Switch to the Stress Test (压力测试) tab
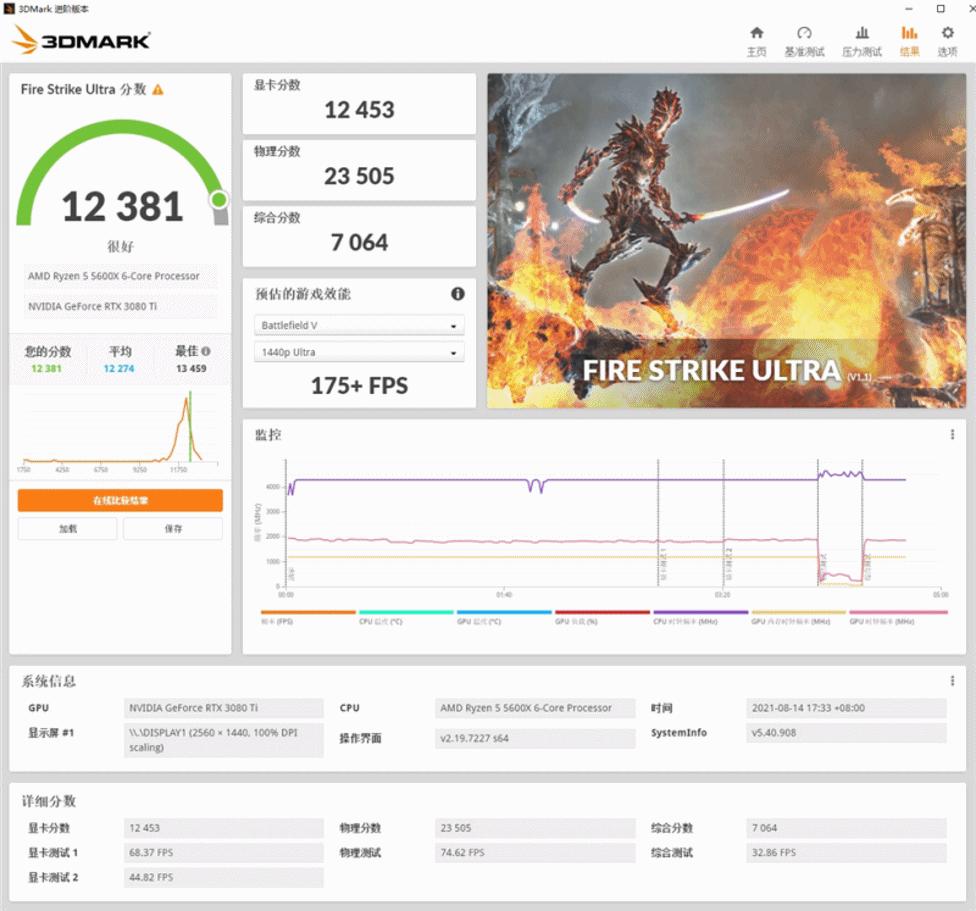The height and width of the screenshot is (911, 976). 861,42
